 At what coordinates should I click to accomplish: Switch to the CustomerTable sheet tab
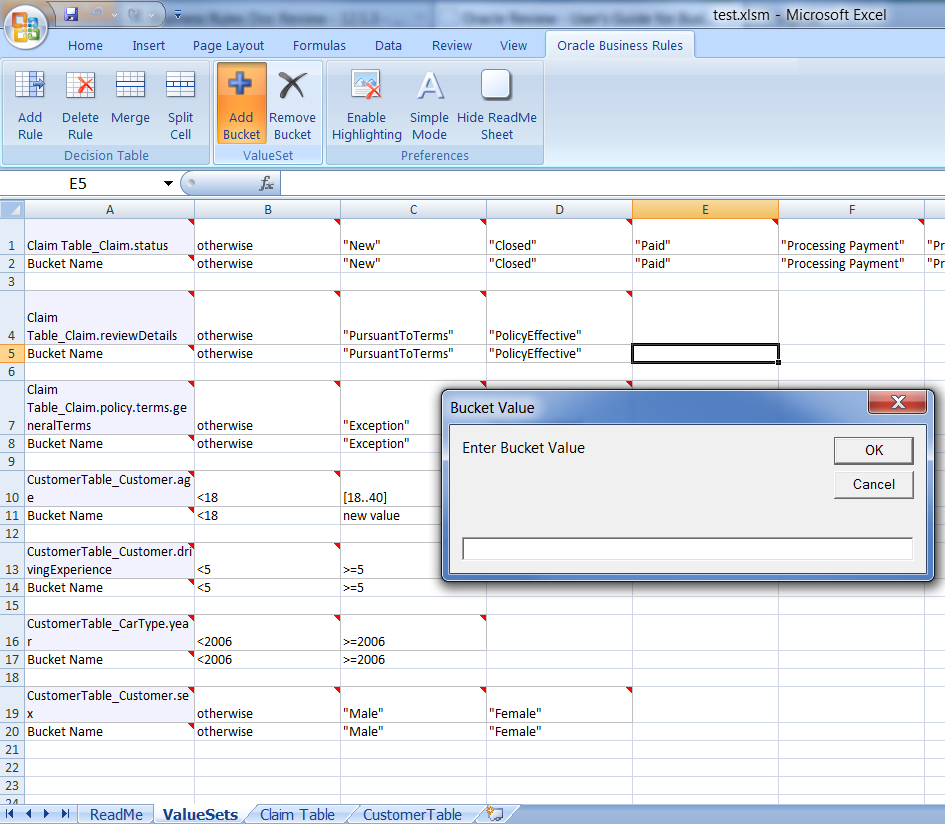412,814
